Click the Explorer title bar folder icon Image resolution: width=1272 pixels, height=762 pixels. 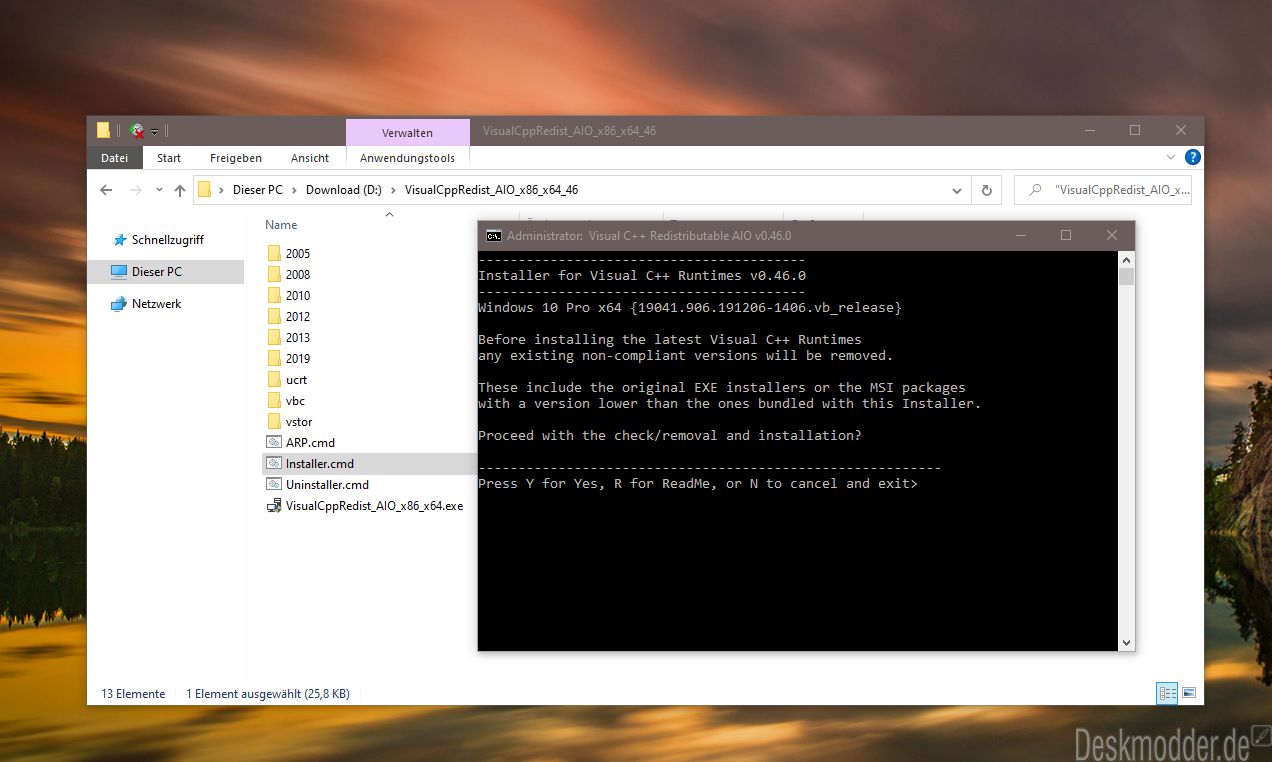pos(103,130)
